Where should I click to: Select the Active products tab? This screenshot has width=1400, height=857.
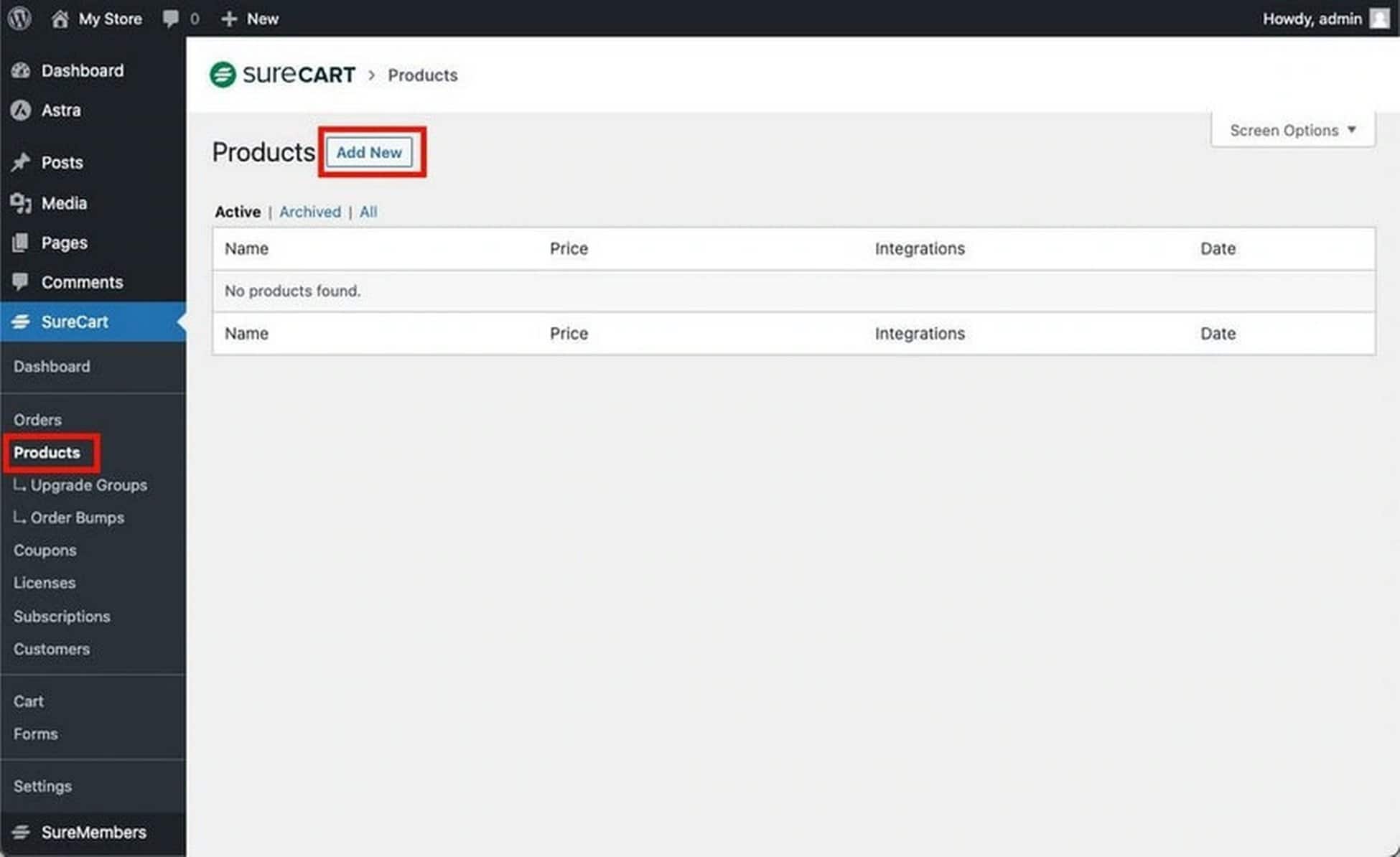coord(237,211)
